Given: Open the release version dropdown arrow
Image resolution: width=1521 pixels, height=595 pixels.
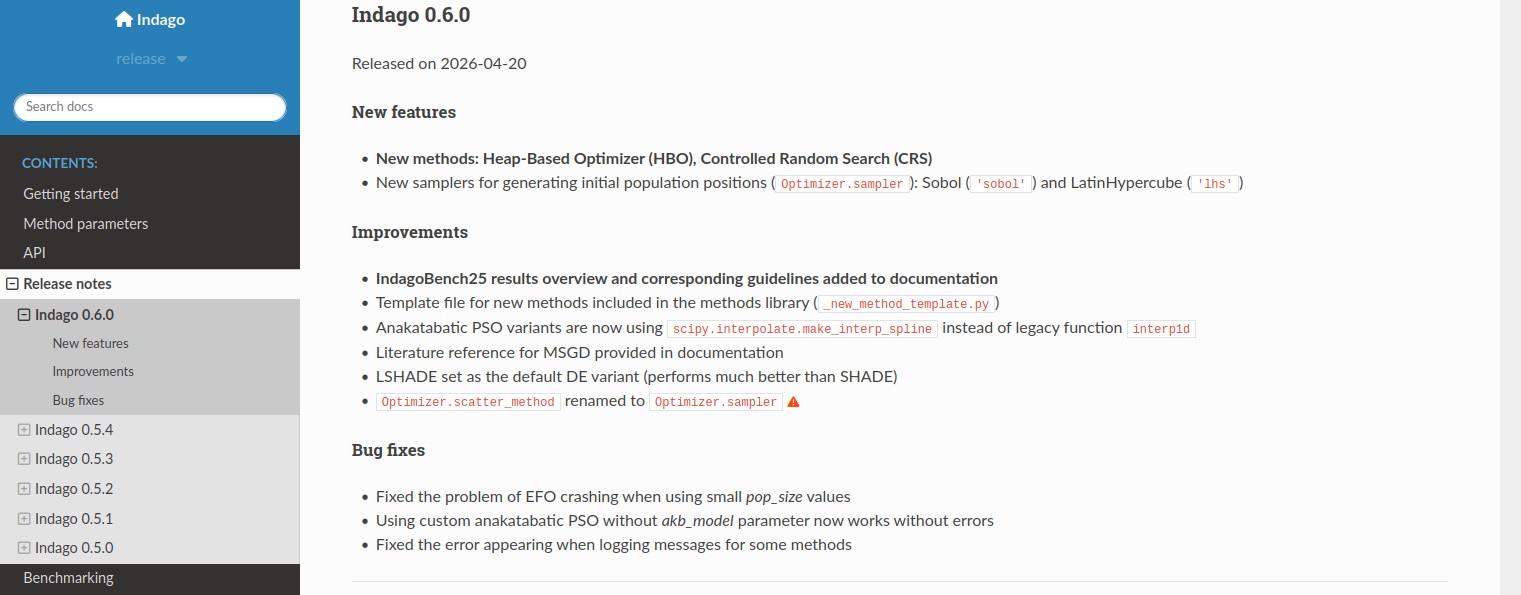Looking at the screenshot, I should pos(181,59).
